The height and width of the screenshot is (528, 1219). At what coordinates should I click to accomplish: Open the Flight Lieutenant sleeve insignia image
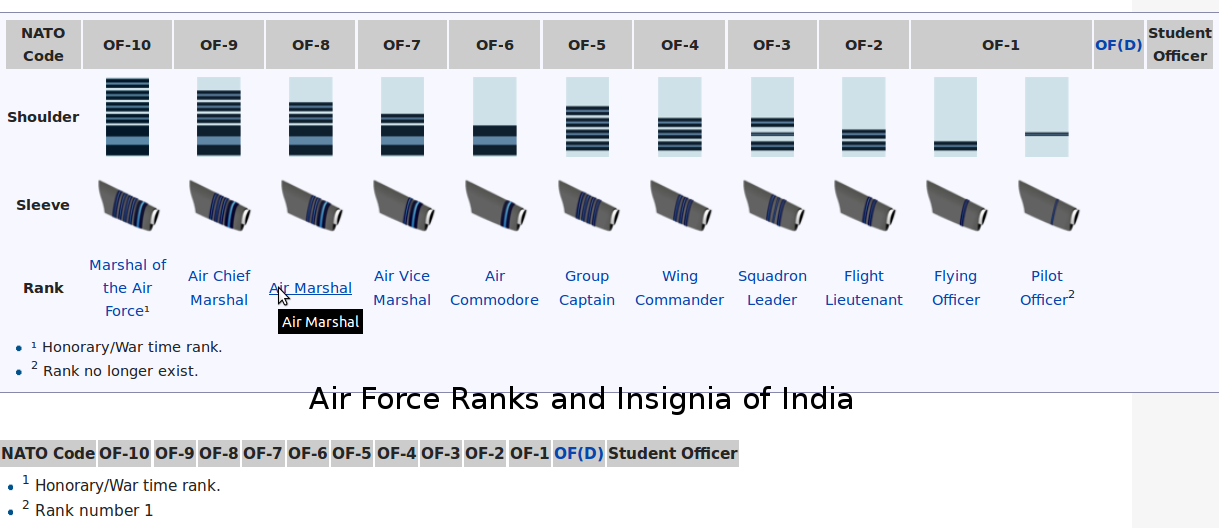864,205
